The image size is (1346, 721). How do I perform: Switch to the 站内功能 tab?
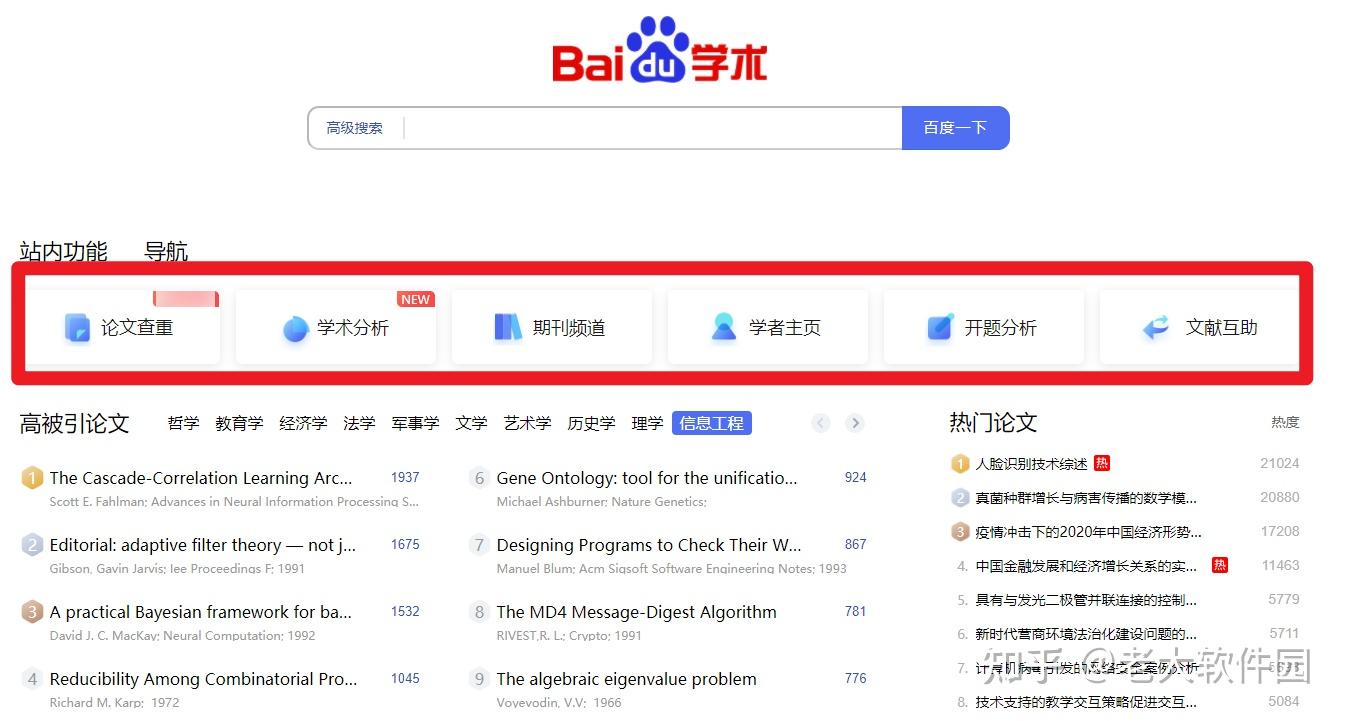point(63,251)
